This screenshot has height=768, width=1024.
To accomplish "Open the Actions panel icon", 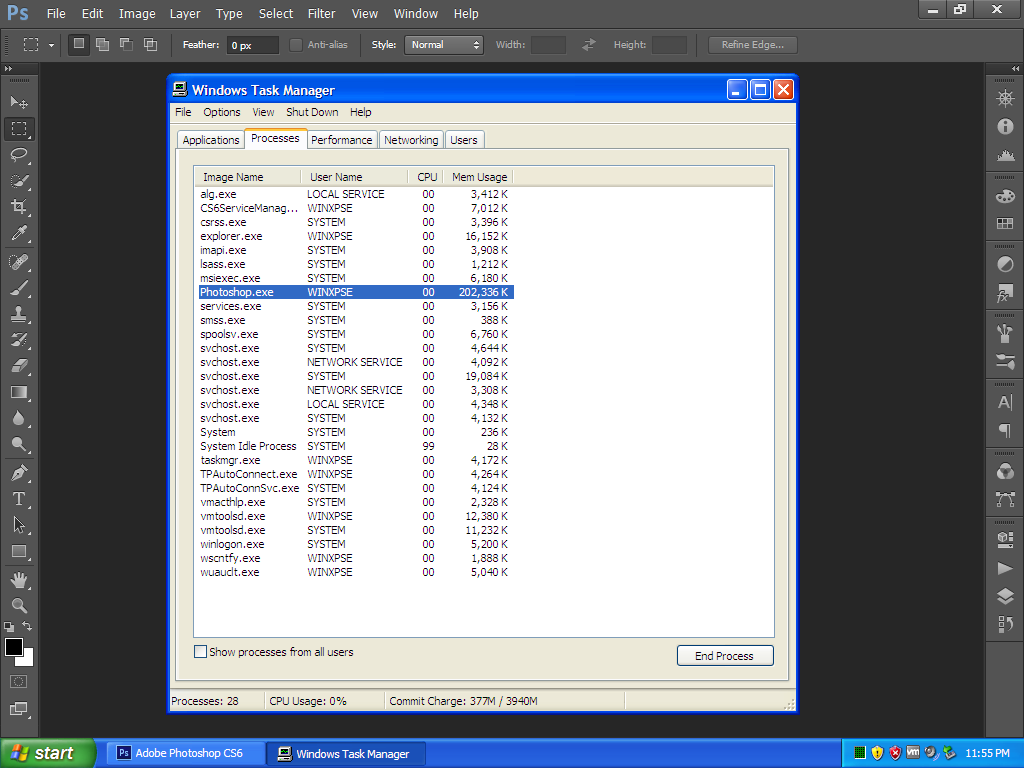I will pos(1005,568).
